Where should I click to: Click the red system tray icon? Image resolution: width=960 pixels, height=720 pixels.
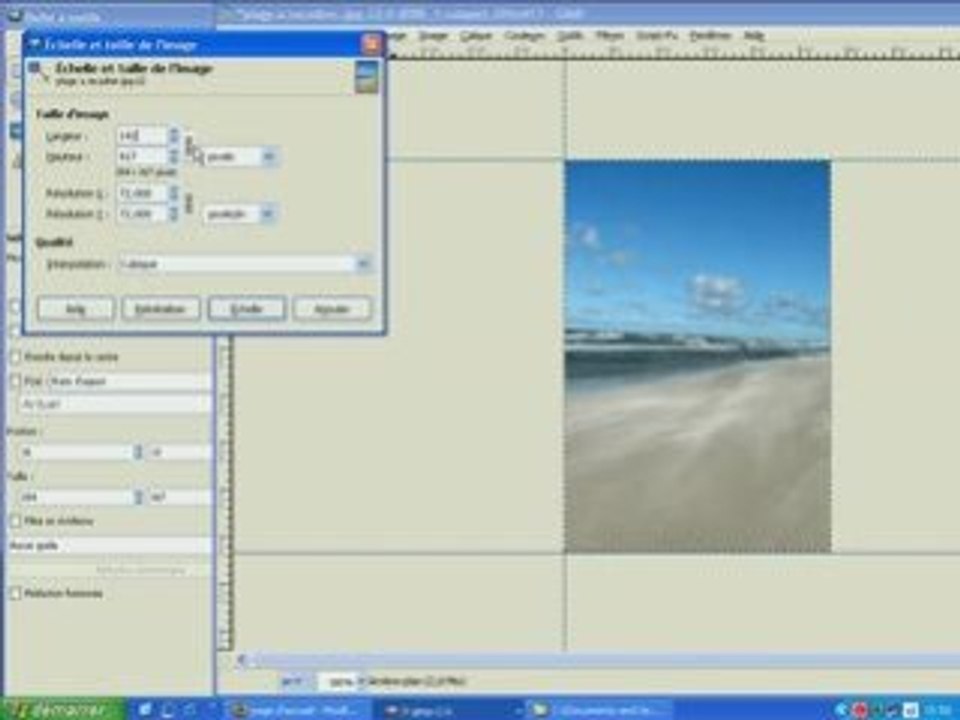pyautogui.click(x=860, y=710)
